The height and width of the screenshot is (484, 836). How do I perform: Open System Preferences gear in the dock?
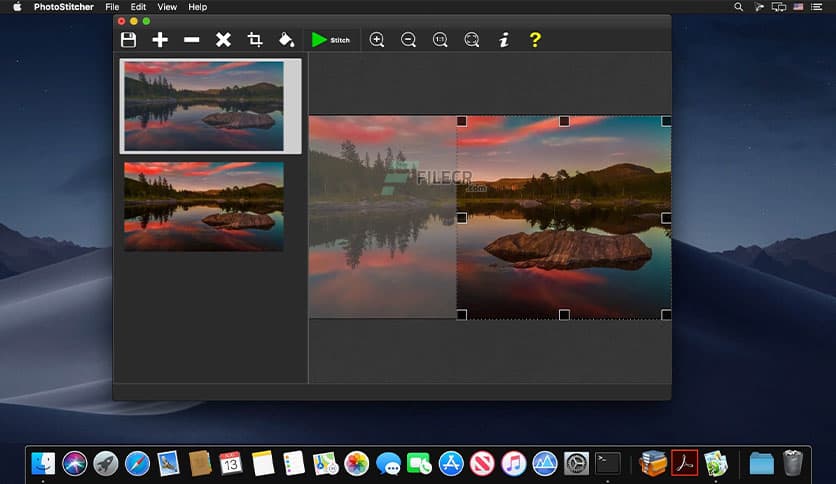[x=576, y=463]
